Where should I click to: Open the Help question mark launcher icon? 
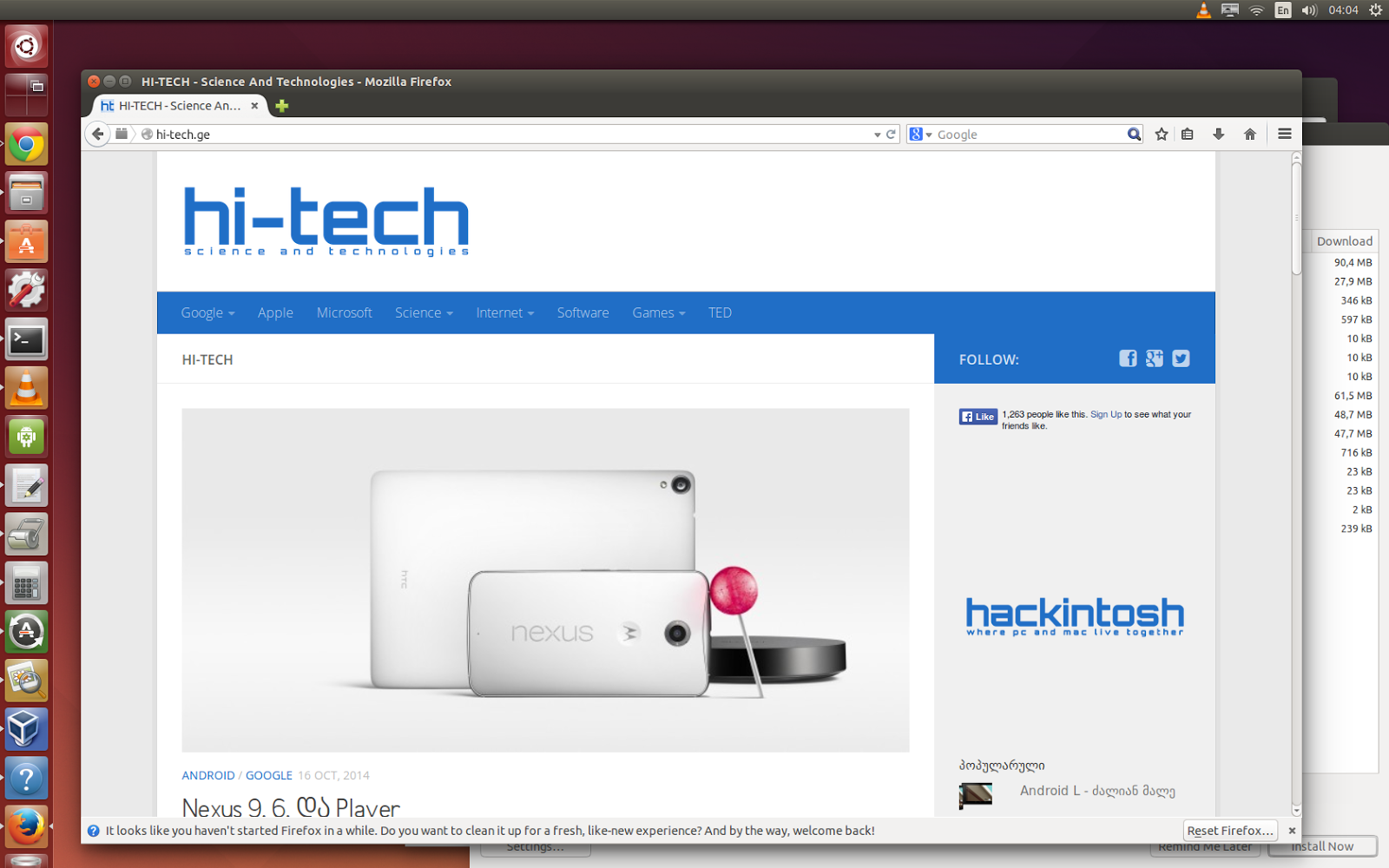tap(26, 779)
